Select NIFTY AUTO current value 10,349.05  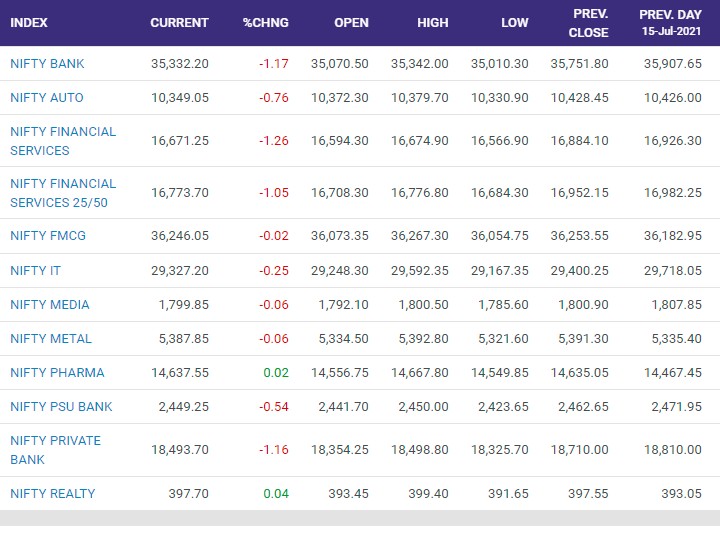180,97
